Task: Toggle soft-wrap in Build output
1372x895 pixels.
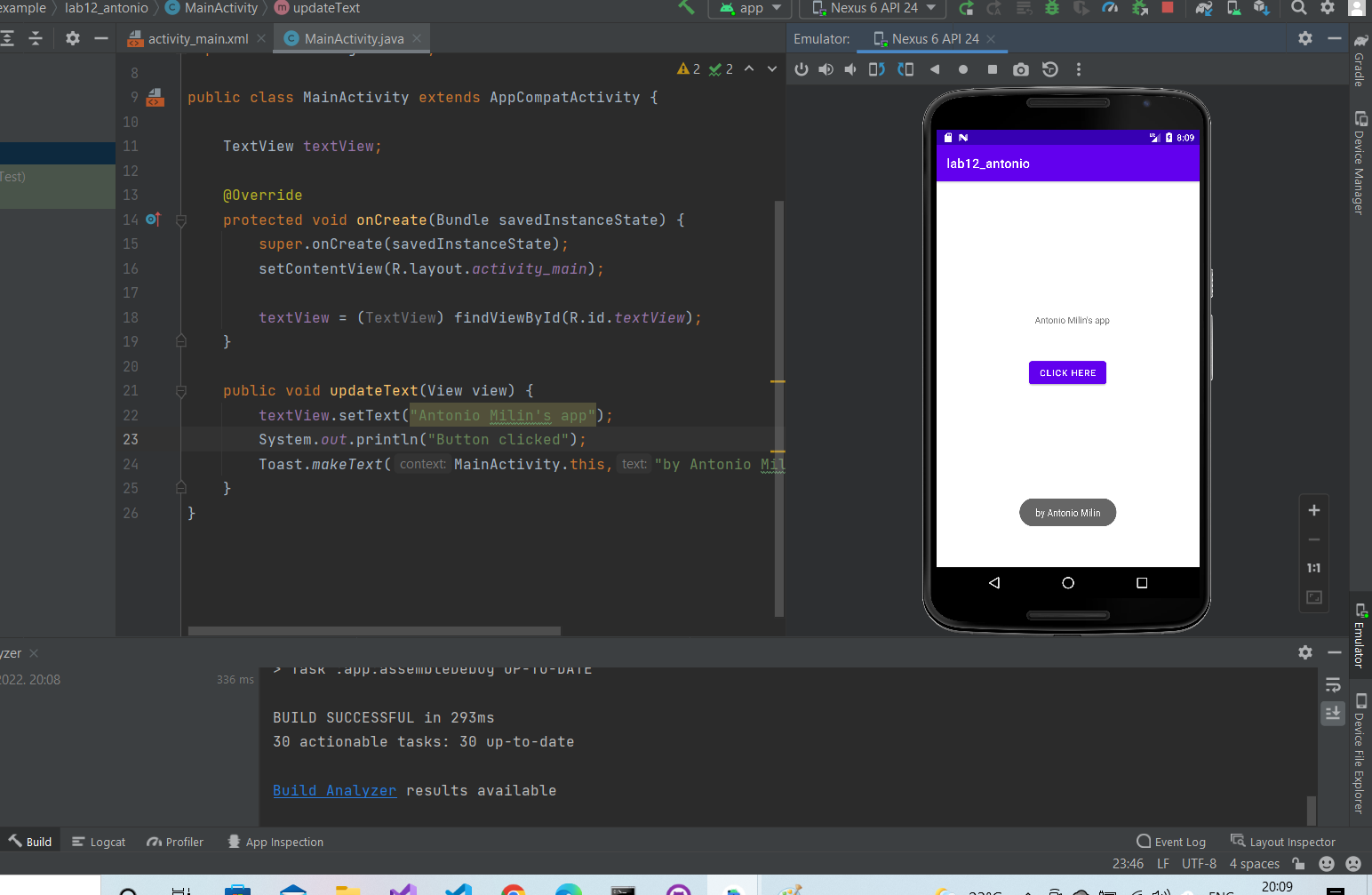Action: (1333, 685)
